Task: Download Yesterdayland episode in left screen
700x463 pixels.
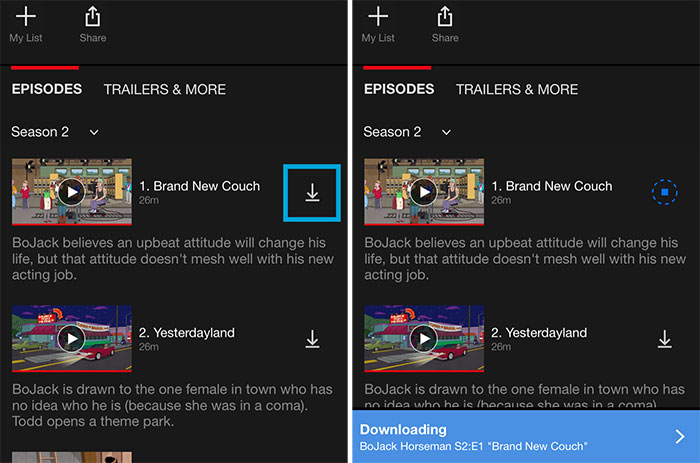Action: click(x=312, y=339)
